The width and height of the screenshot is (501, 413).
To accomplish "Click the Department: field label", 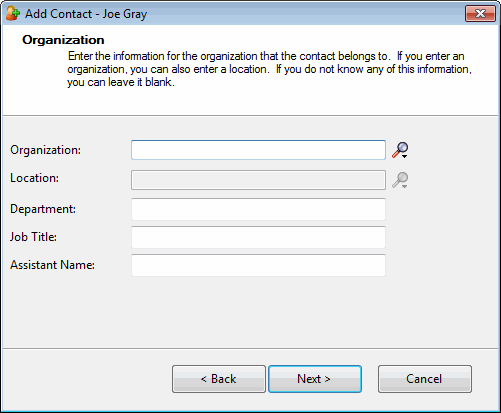I will 43,209.
